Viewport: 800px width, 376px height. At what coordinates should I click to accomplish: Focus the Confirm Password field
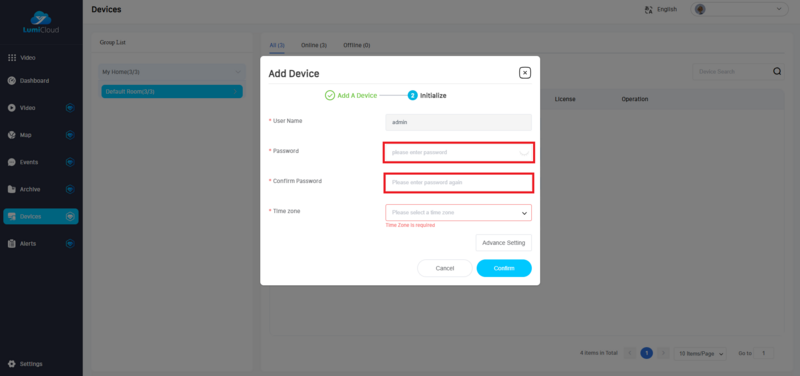pos(458,183)
